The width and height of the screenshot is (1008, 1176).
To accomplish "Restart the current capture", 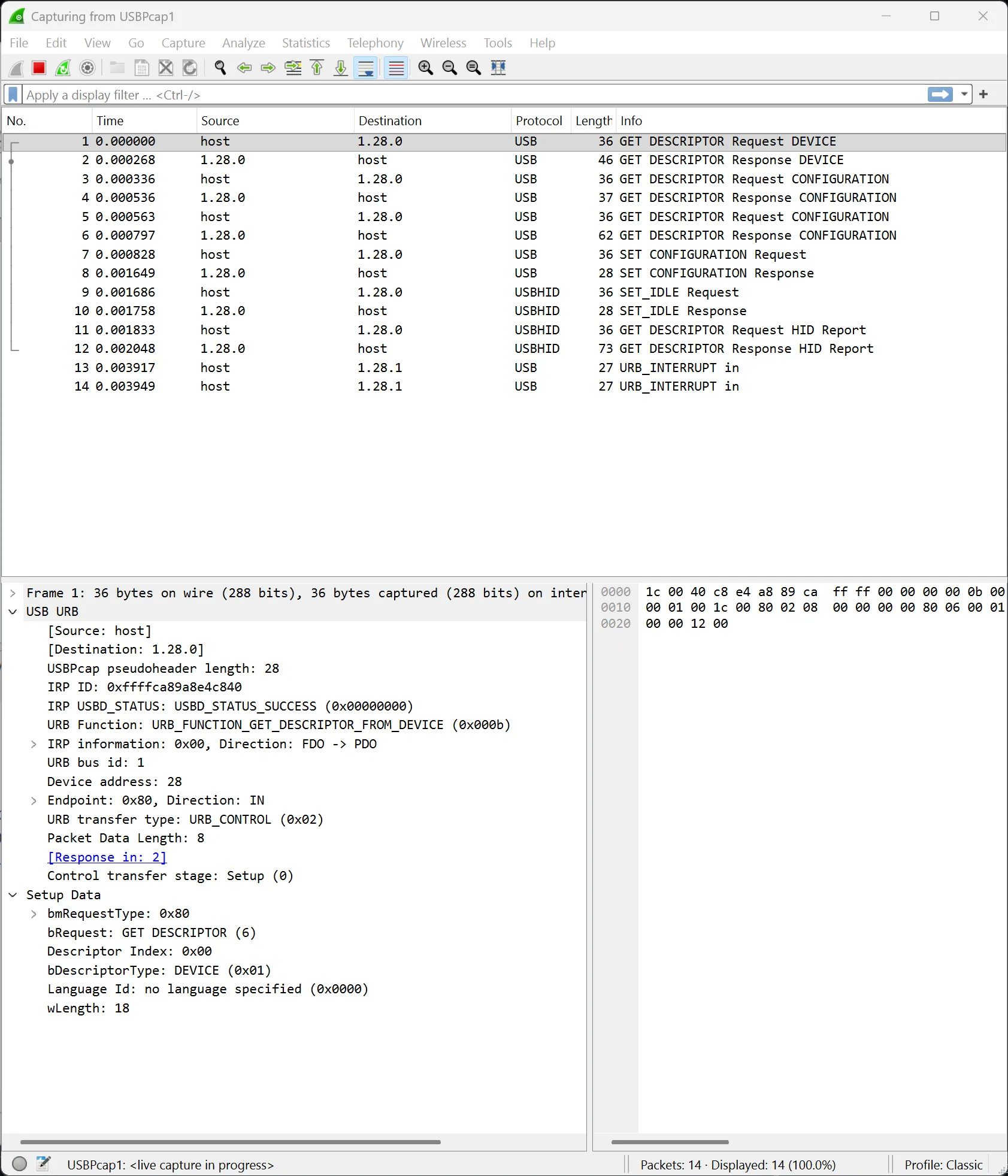I will point(63,68).
